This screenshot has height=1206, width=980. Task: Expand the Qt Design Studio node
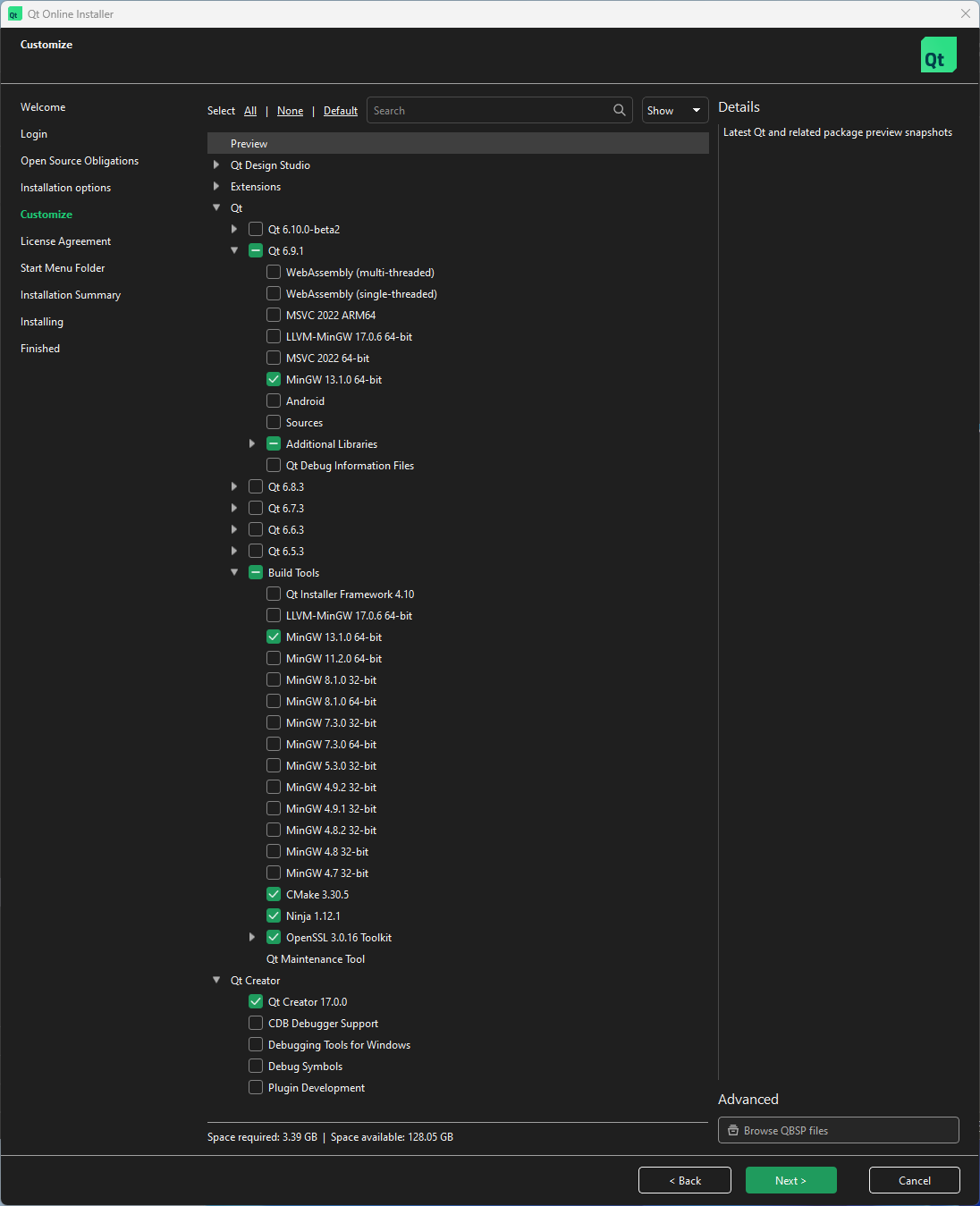tap(216, 165)
